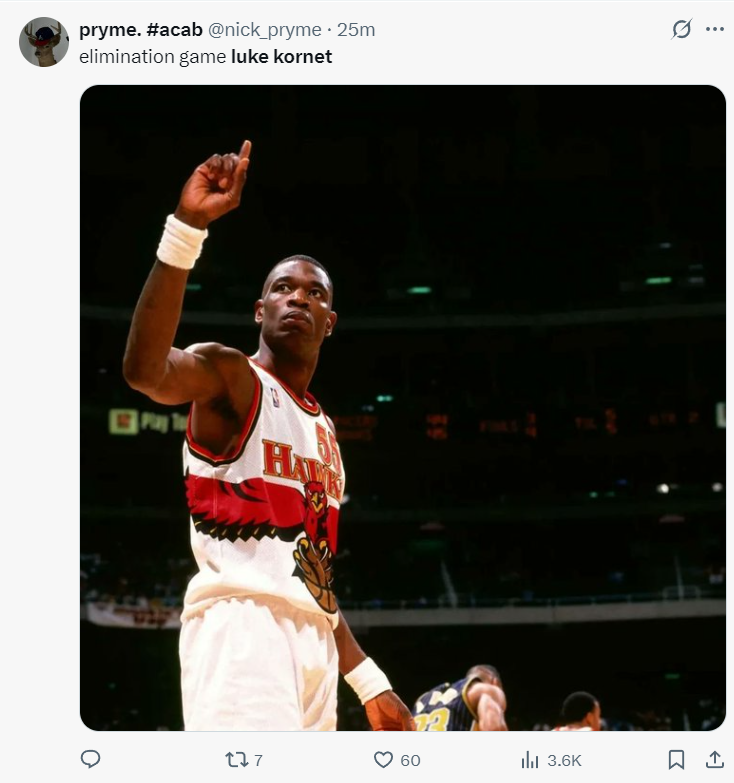Visit the @nick_pryme handle link
The width and height of the screenshot is (734, 783).
point(265,30)
